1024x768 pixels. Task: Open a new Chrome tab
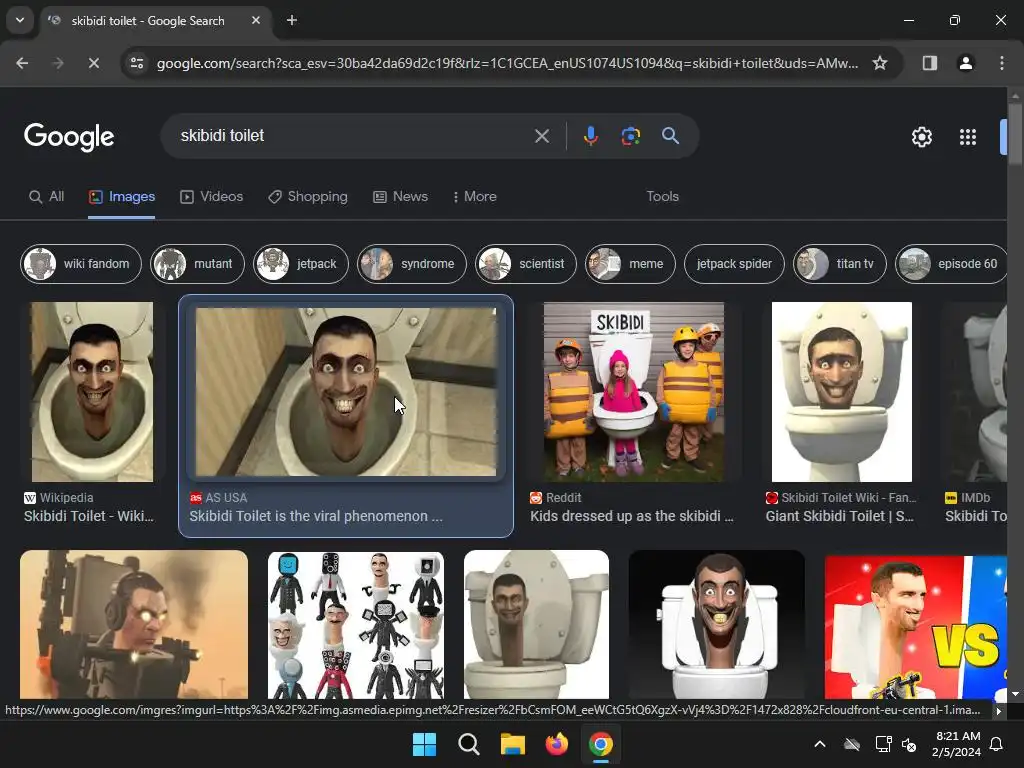(292, 20)
